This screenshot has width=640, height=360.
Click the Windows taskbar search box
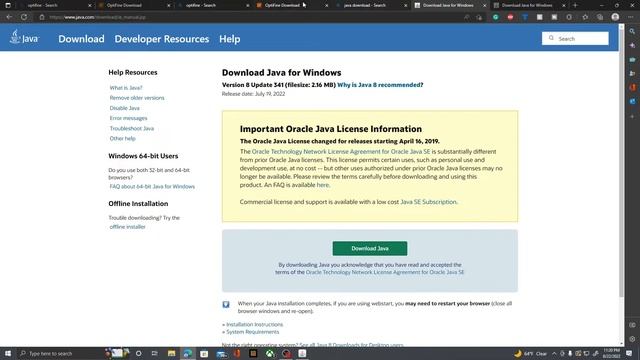(x=60, y=353)
